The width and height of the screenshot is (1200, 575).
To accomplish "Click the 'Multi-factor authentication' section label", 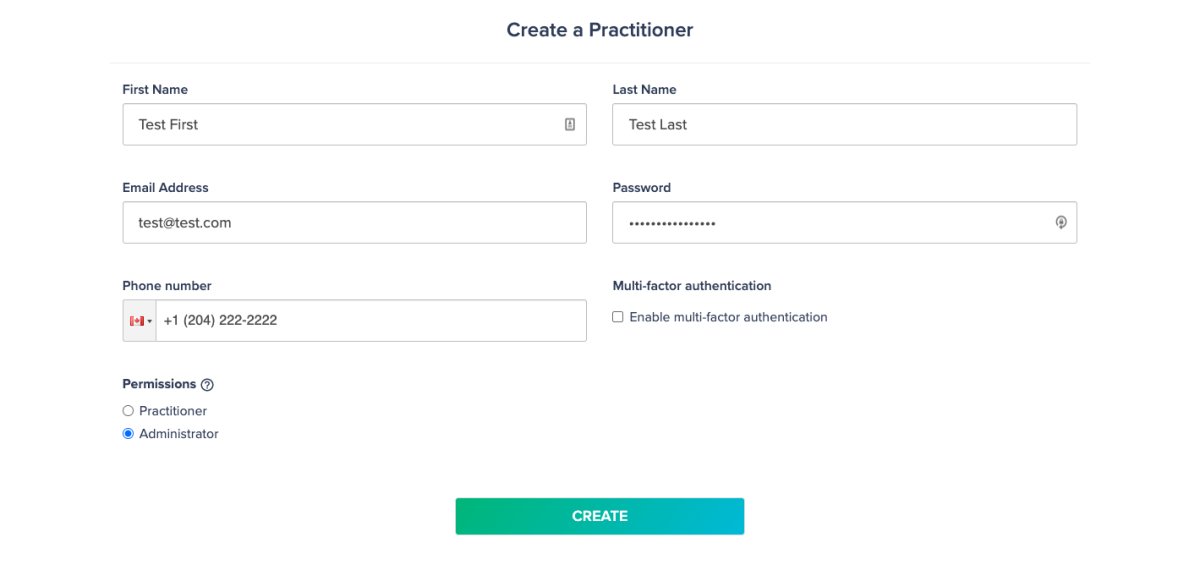I will [x=692, y=286].
